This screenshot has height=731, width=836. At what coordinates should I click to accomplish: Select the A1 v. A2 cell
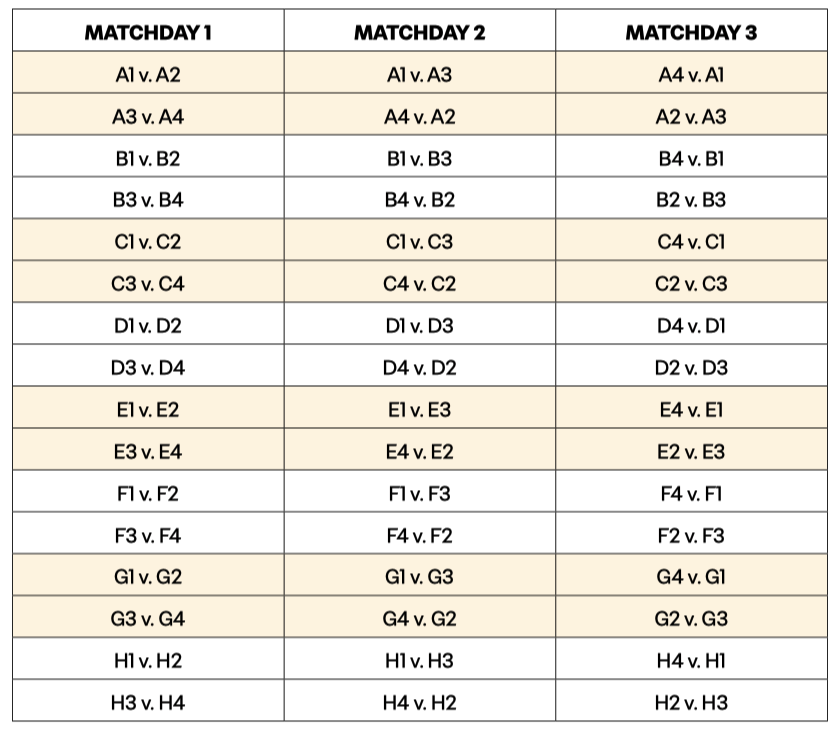click(148, 74)
